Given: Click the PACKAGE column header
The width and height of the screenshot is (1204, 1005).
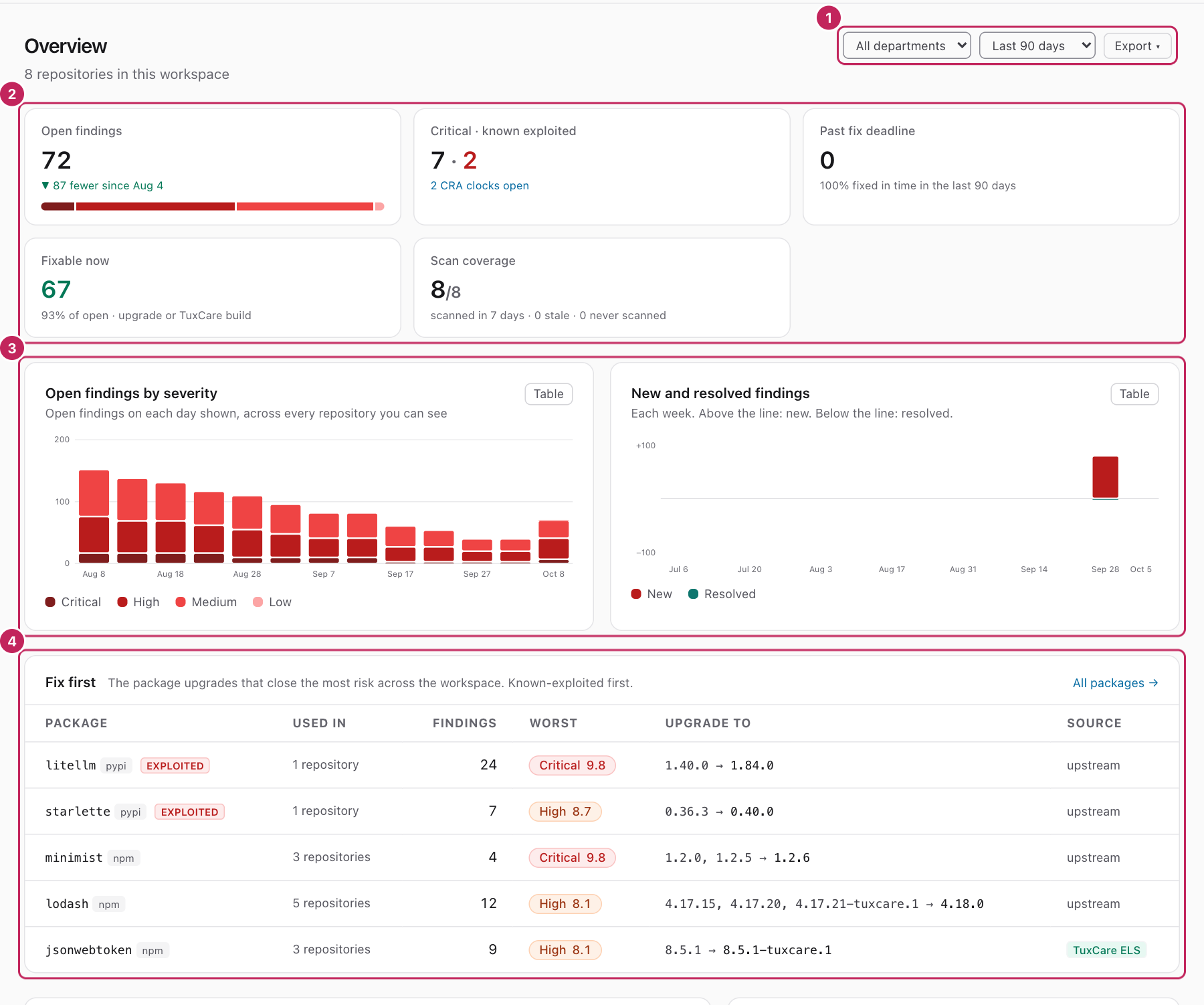Looking at the screenshot, I should point(76,723).
